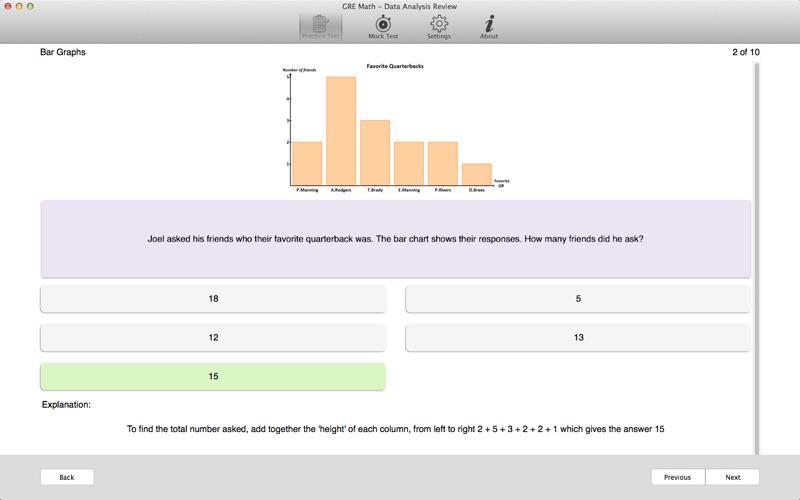Click the purple question text box
Image resolution: width=800 pixels, height=500 pixels.
click(x=395, y=239)
